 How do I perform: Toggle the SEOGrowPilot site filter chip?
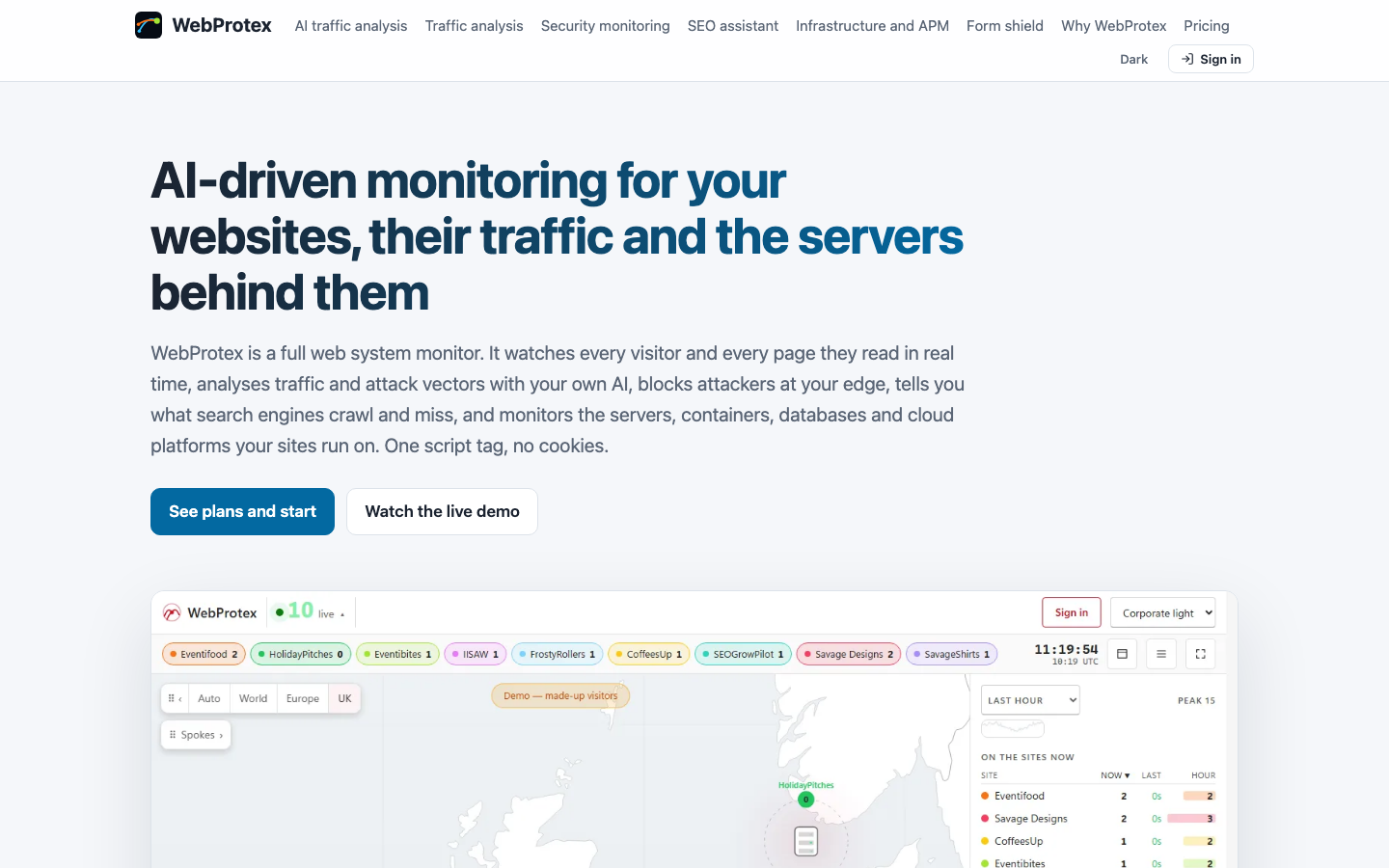[744, 654]
